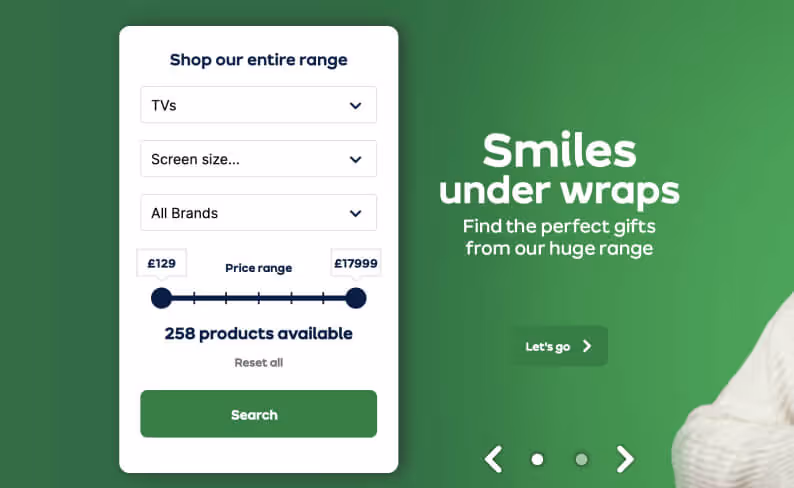794x488 pixels.
Task: Select the second carousel dot indicator
Action: pyautogui.click(x=581, y=459)
